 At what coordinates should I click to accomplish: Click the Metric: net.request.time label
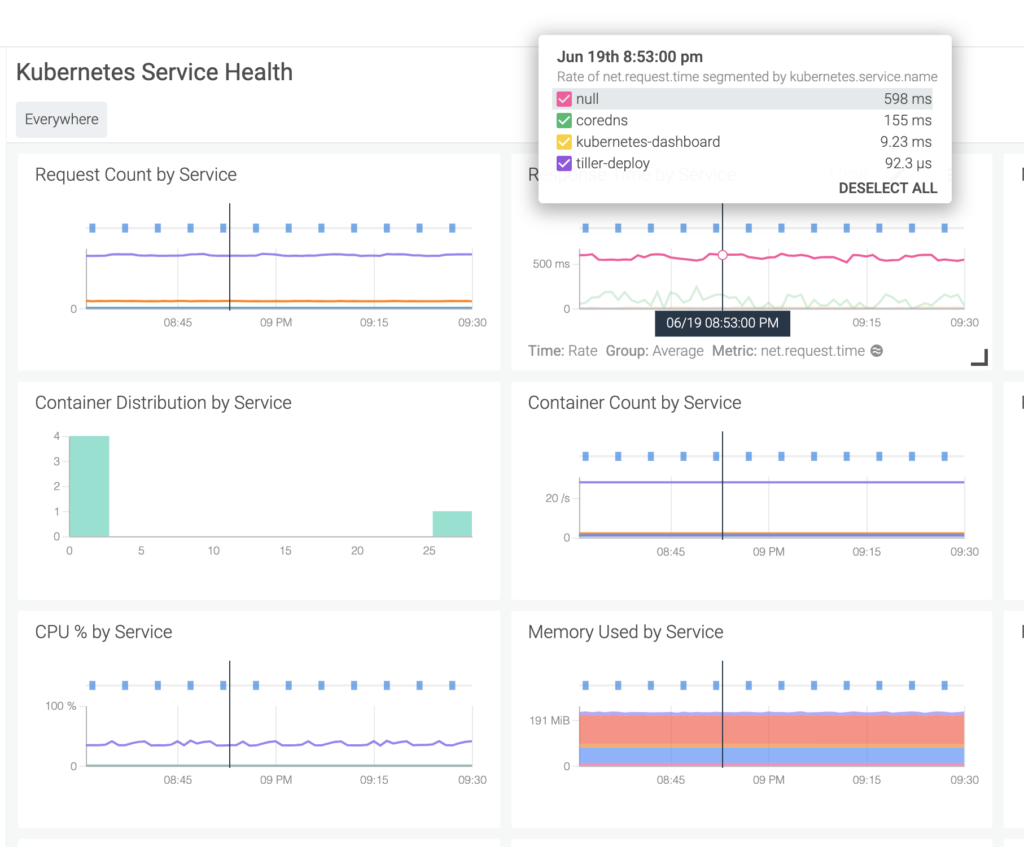(x=789, y=351)
